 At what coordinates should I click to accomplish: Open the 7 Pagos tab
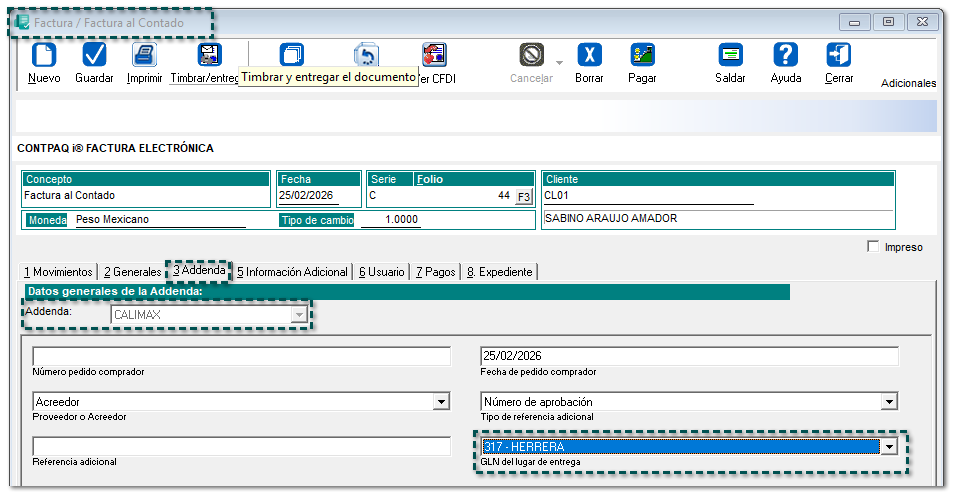[x=436, y=272]
